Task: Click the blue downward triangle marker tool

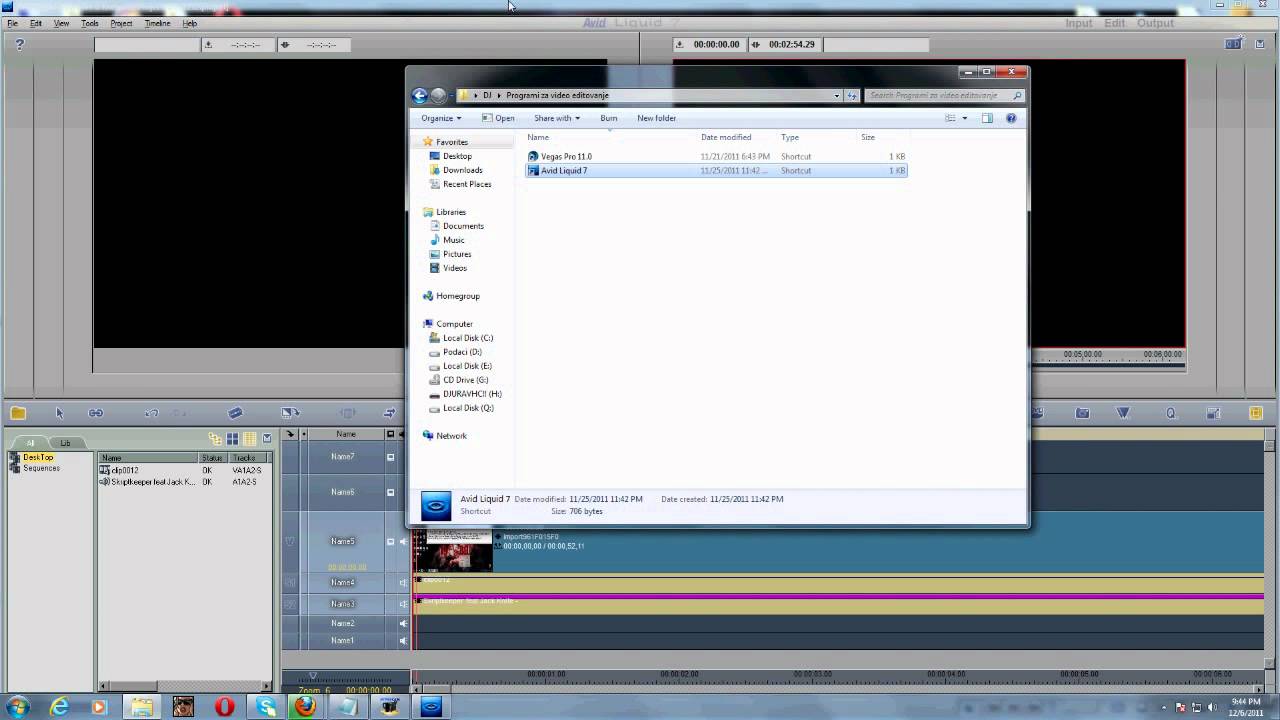Action: (1123, 413)
